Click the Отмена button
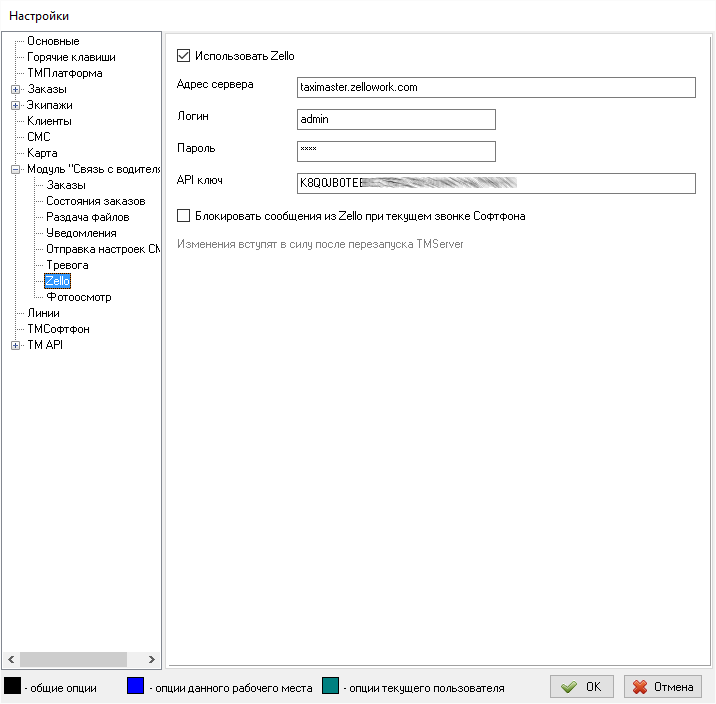The width and height of the screenshot is (716, 704). (663, 687)
